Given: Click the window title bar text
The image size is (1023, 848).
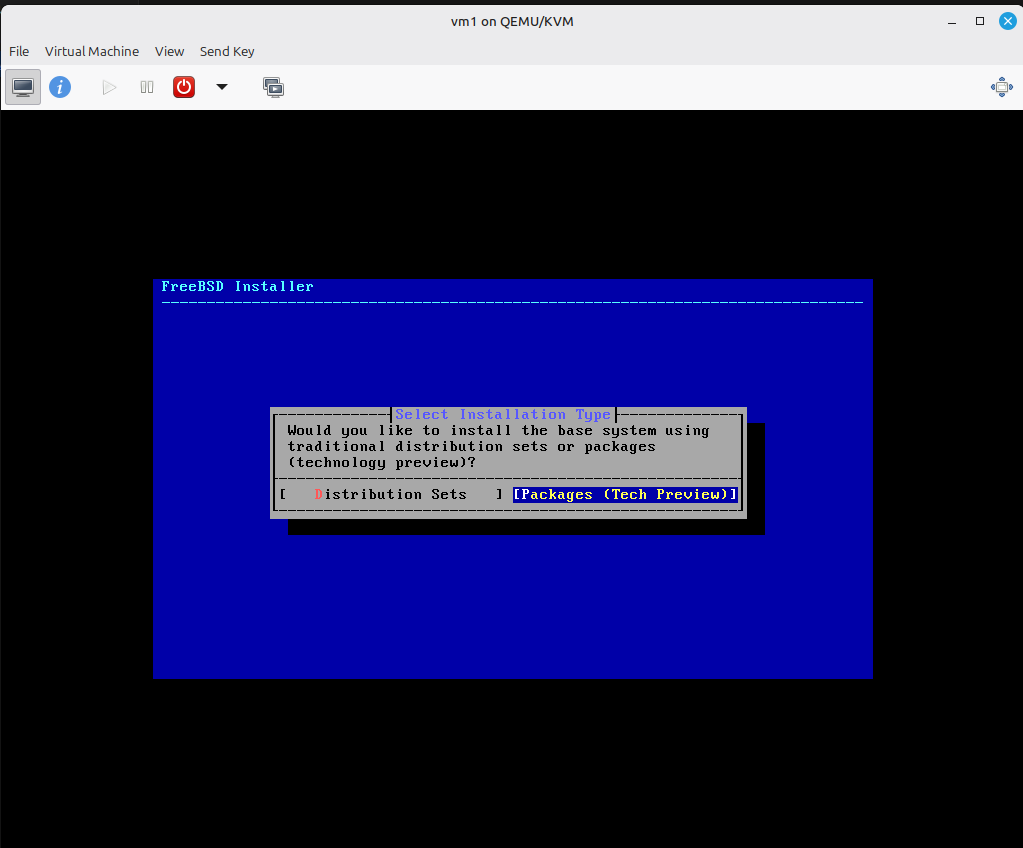Looking at the screenshot, I should pos(511,21).
